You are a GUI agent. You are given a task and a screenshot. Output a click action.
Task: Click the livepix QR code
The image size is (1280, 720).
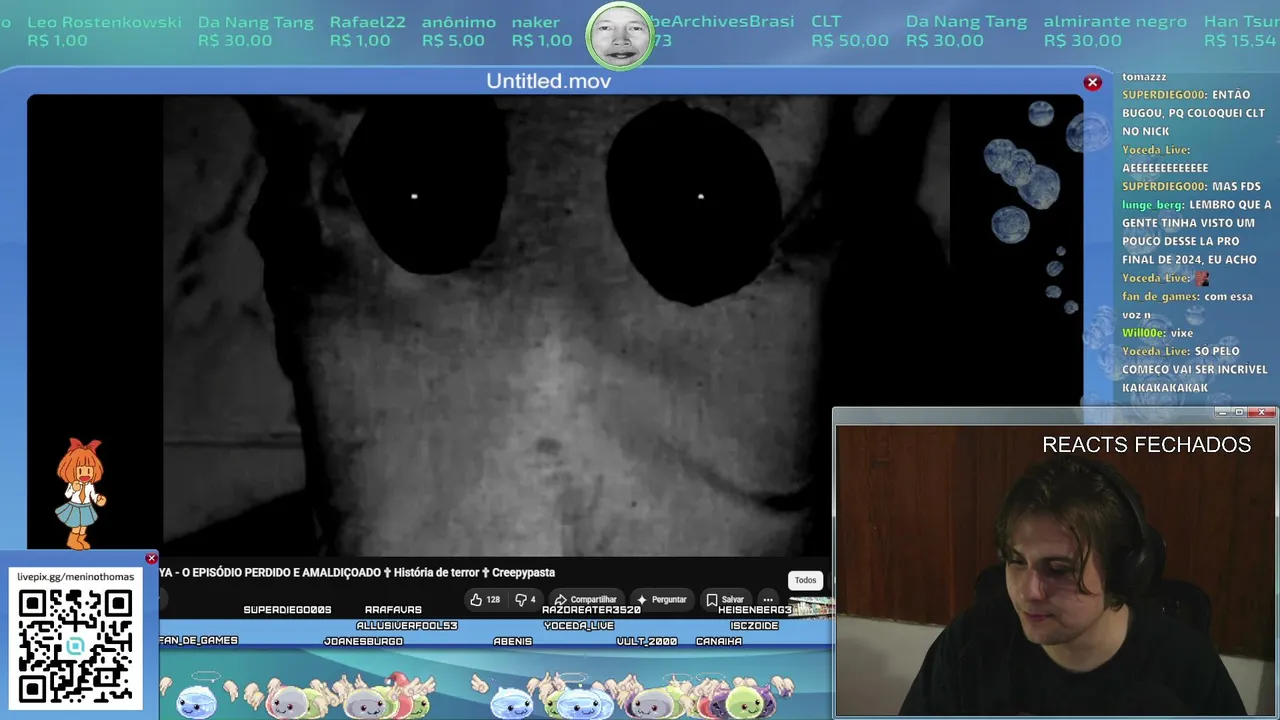coord(75,646)
